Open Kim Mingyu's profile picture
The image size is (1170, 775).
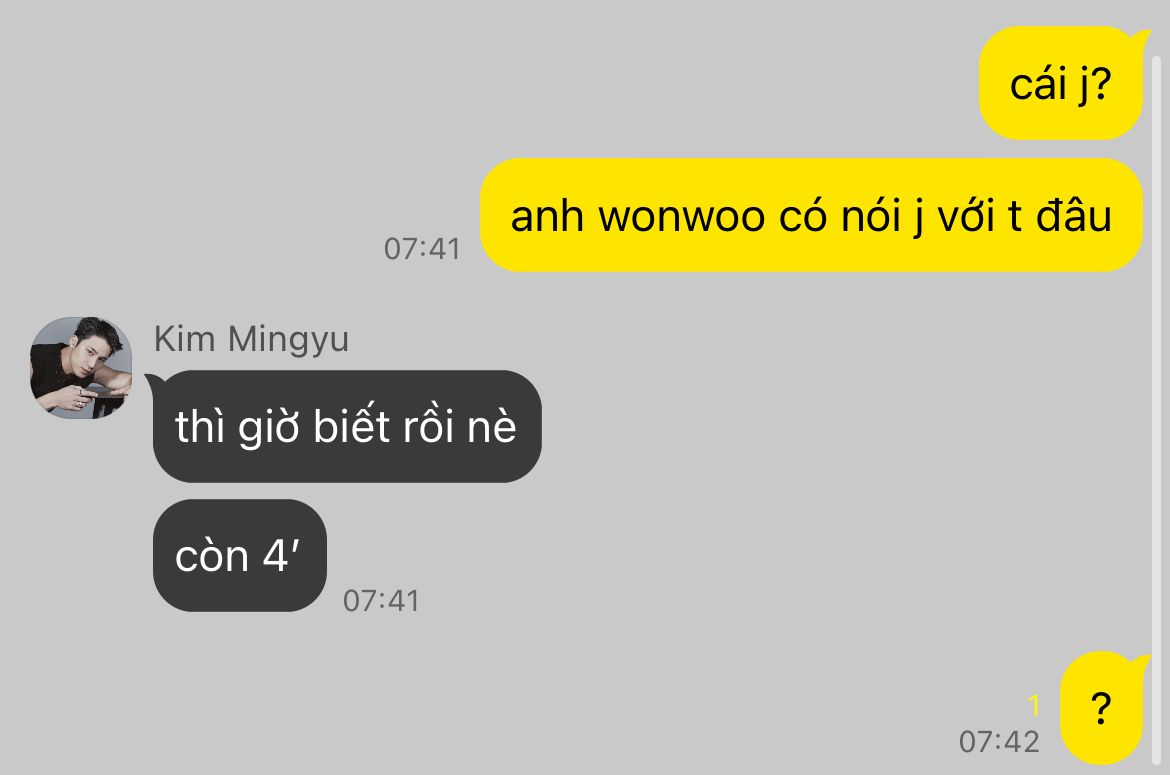pos(81,368)
